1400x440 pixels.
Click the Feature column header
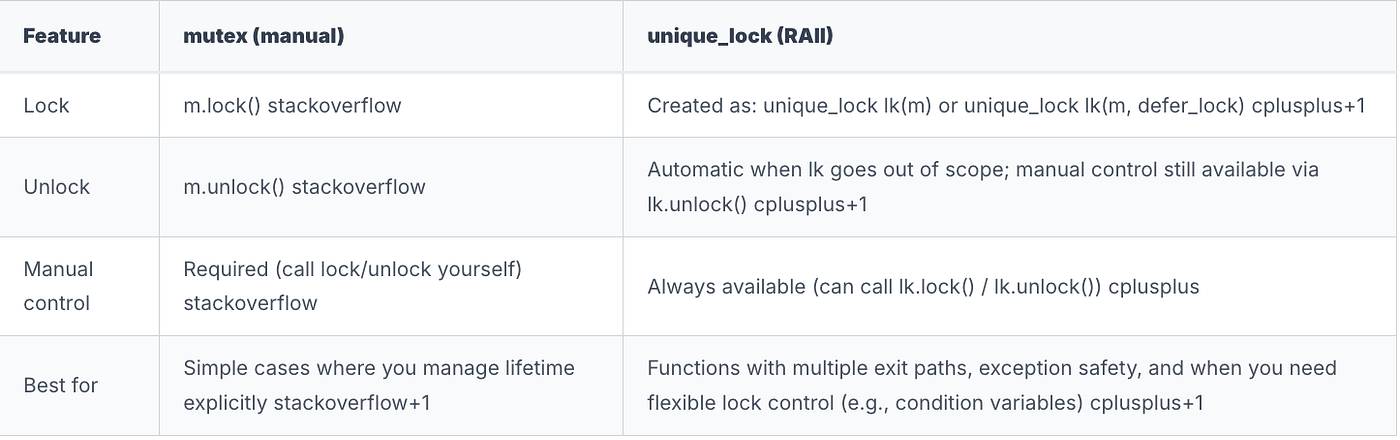62,36
